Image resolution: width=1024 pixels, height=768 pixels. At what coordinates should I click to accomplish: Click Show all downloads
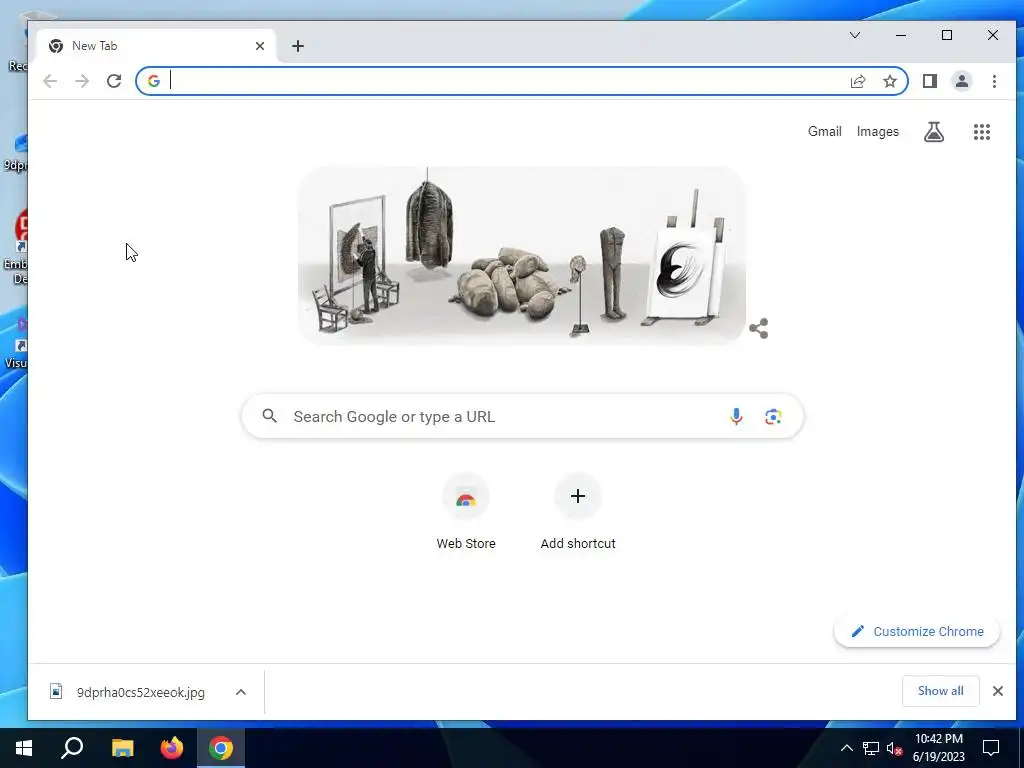click(940, 691)
